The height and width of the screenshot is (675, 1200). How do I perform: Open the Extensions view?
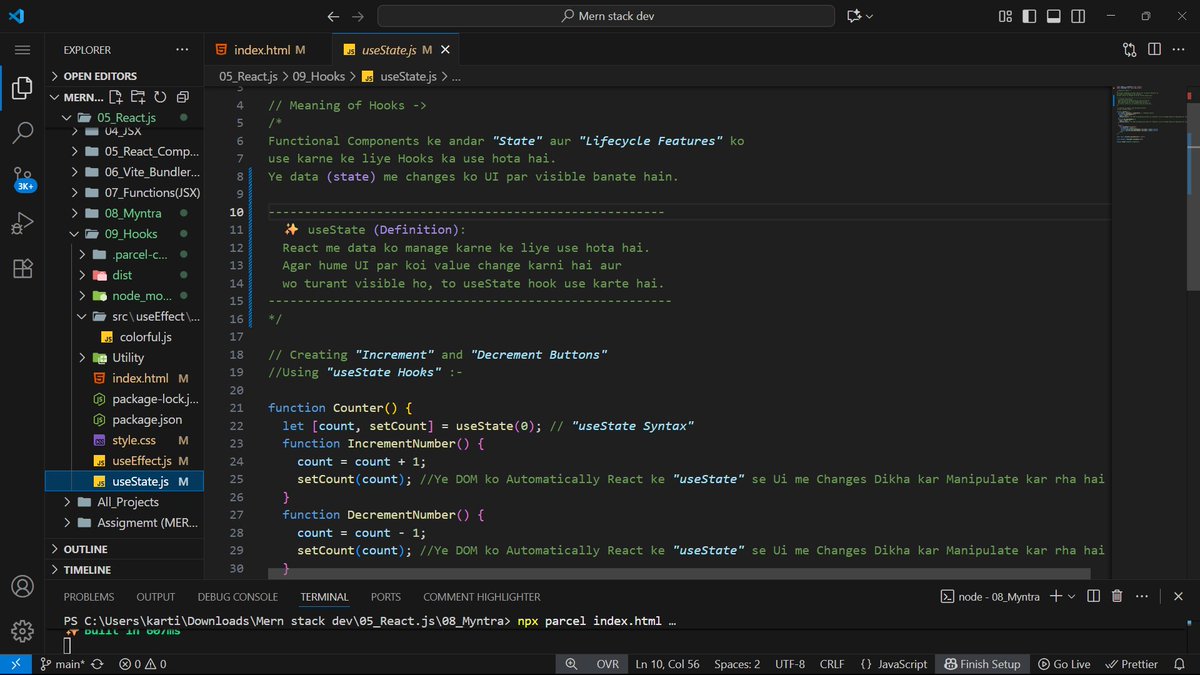(x=22, y=269)
